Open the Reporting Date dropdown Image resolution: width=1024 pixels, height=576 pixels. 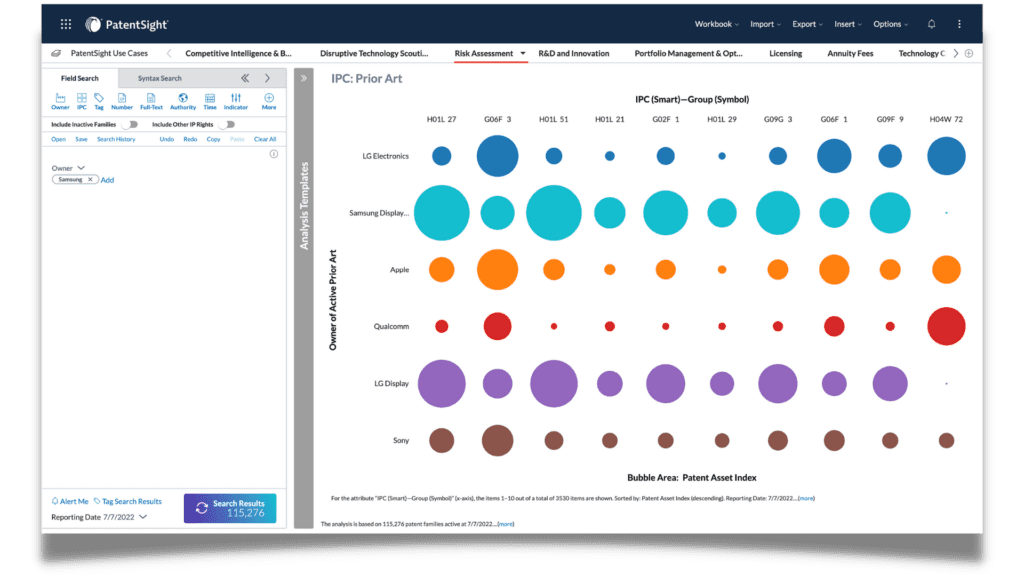coord(142,517)
